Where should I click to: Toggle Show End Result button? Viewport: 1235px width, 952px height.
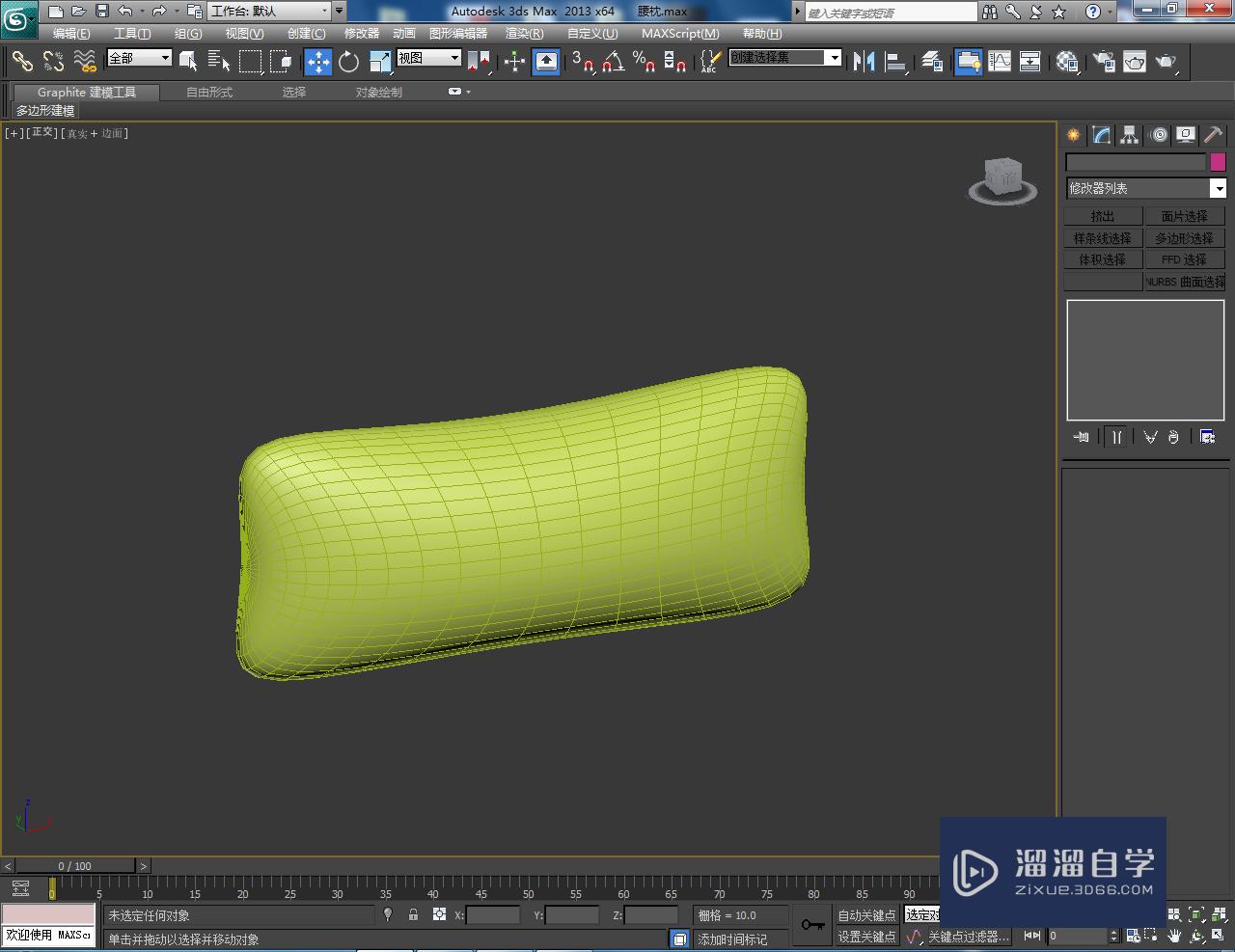coord(1116,437)
